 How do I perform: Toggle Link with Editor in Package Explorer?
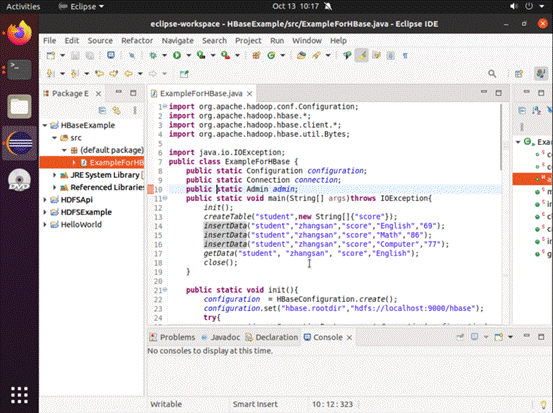pyautogui.click(x=116, y=110)
